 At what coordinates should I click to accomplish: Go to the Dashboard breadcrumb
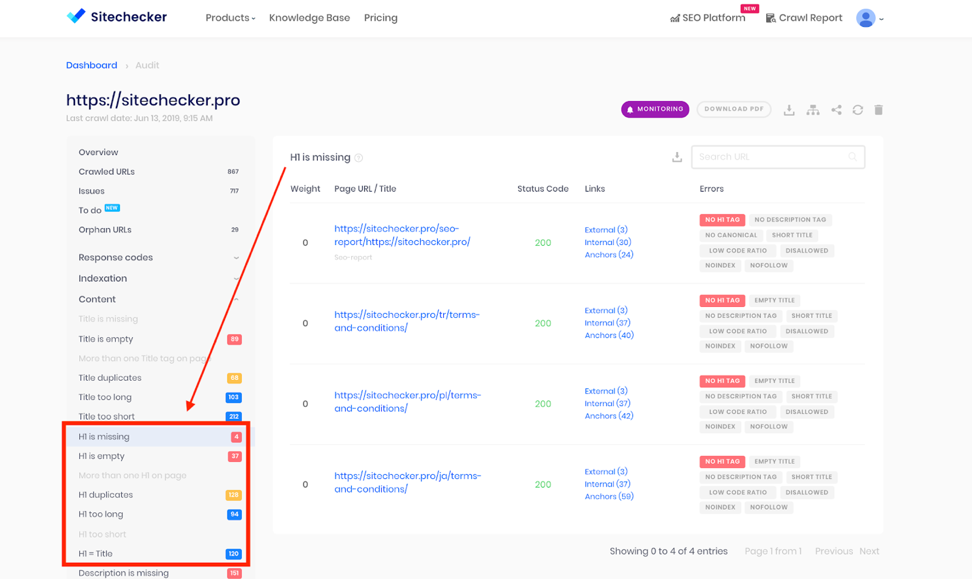pos(92,65)
